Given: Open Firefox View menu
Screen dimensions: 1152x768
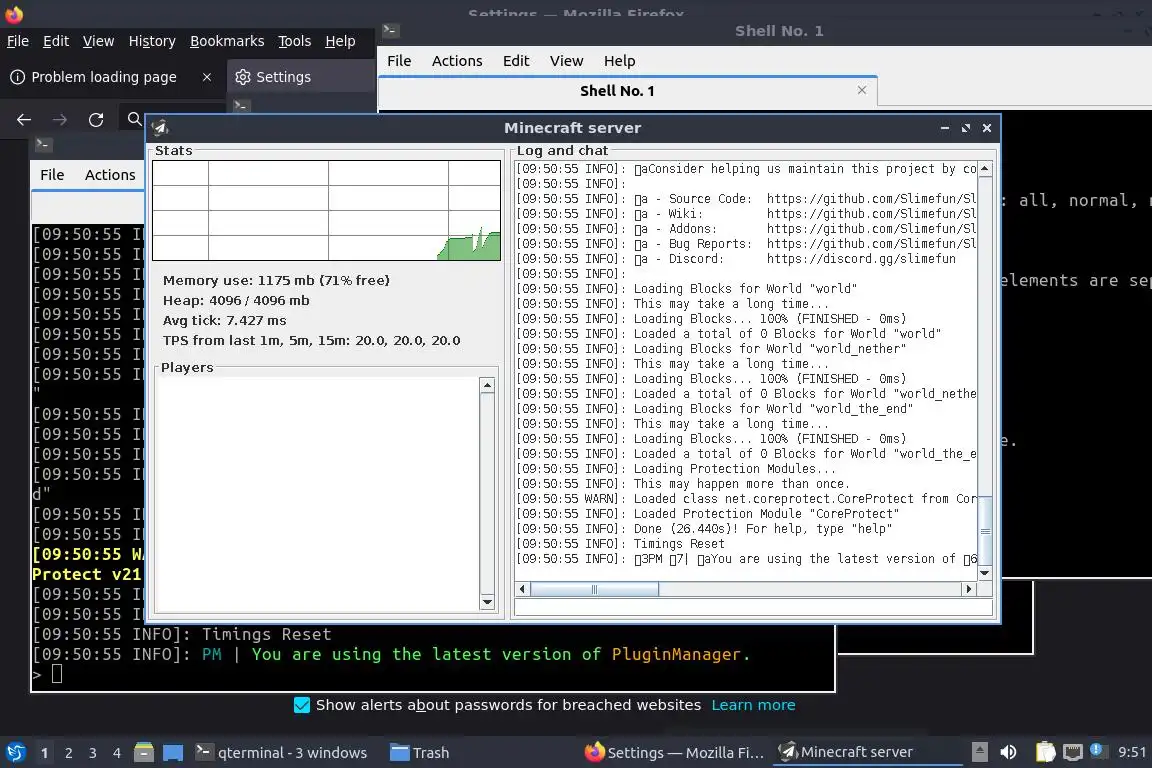Looking at the screenshot, I should 98,41.
